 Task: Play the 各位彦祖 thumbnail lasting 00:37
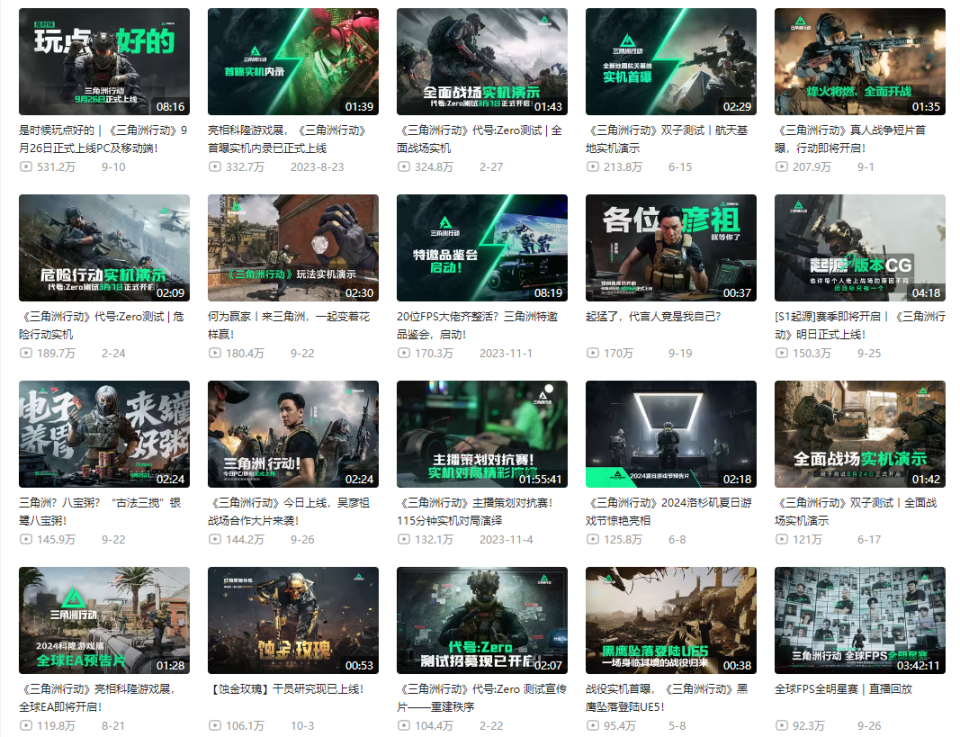pyautogui.click(x=671, y=248)
